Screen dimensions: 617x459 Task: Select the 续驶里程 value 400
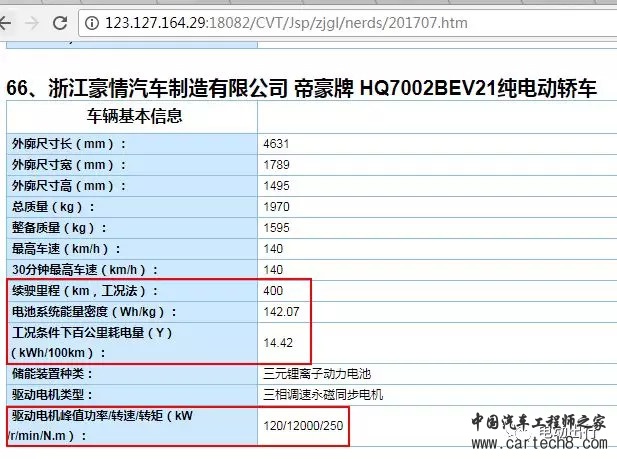[273, 291]
